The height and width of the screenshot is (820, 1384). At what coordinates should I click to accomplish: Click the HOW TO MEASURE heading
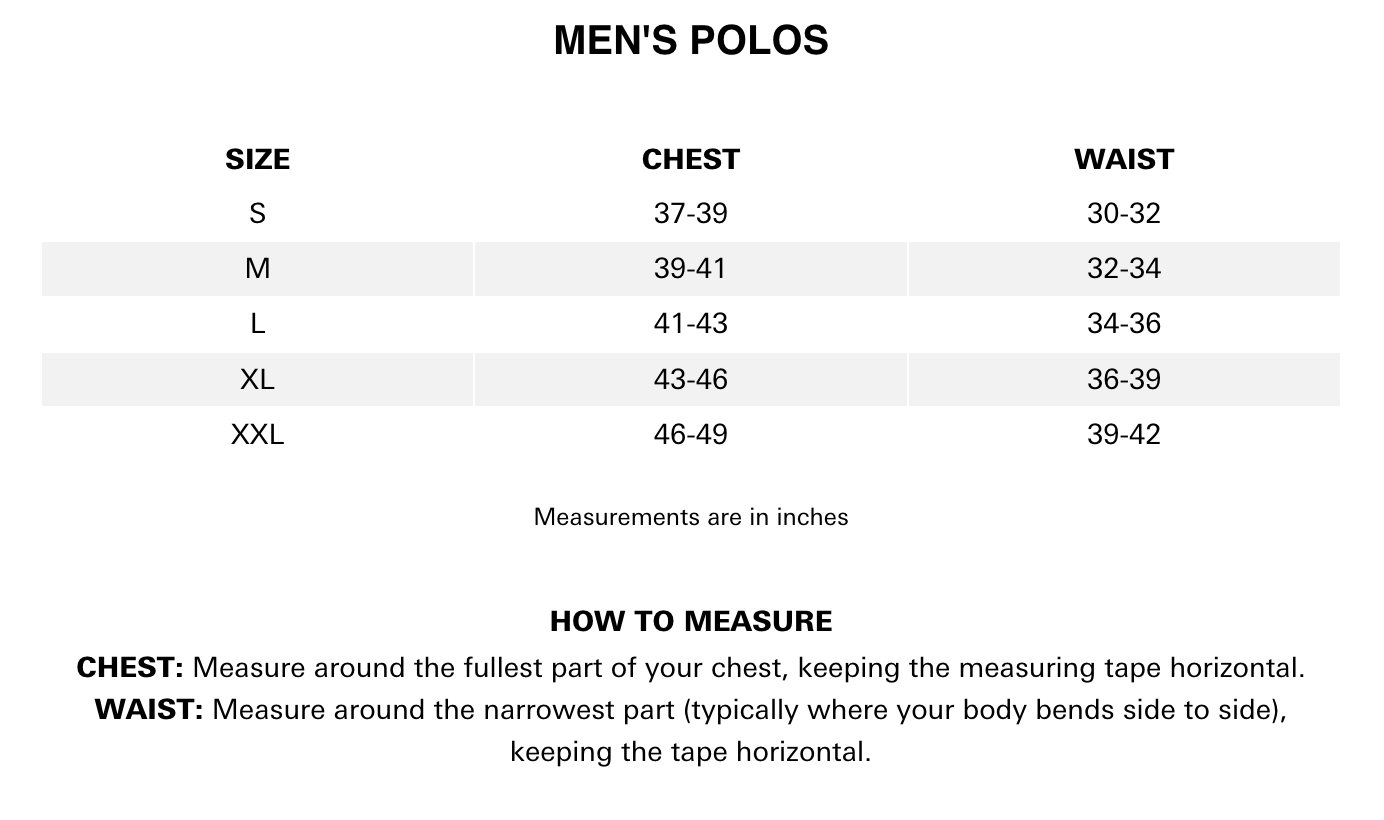pyautogui.click(x=691, y=621)
